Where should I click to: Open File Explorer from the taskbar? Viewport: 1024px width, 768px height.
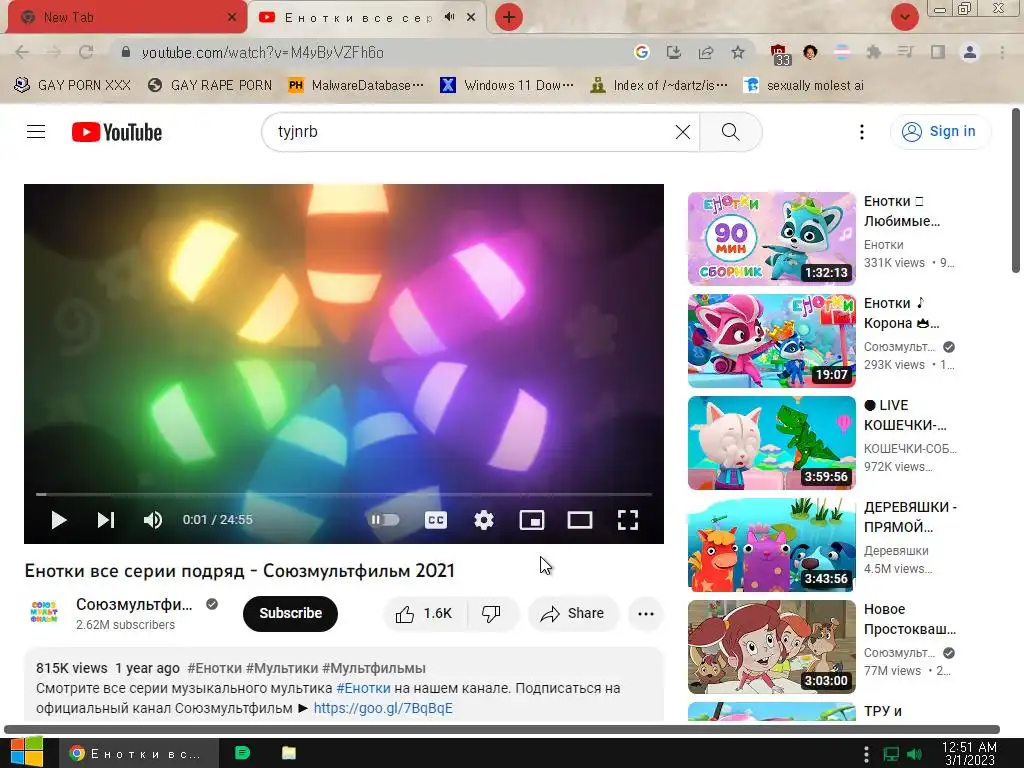289,753
